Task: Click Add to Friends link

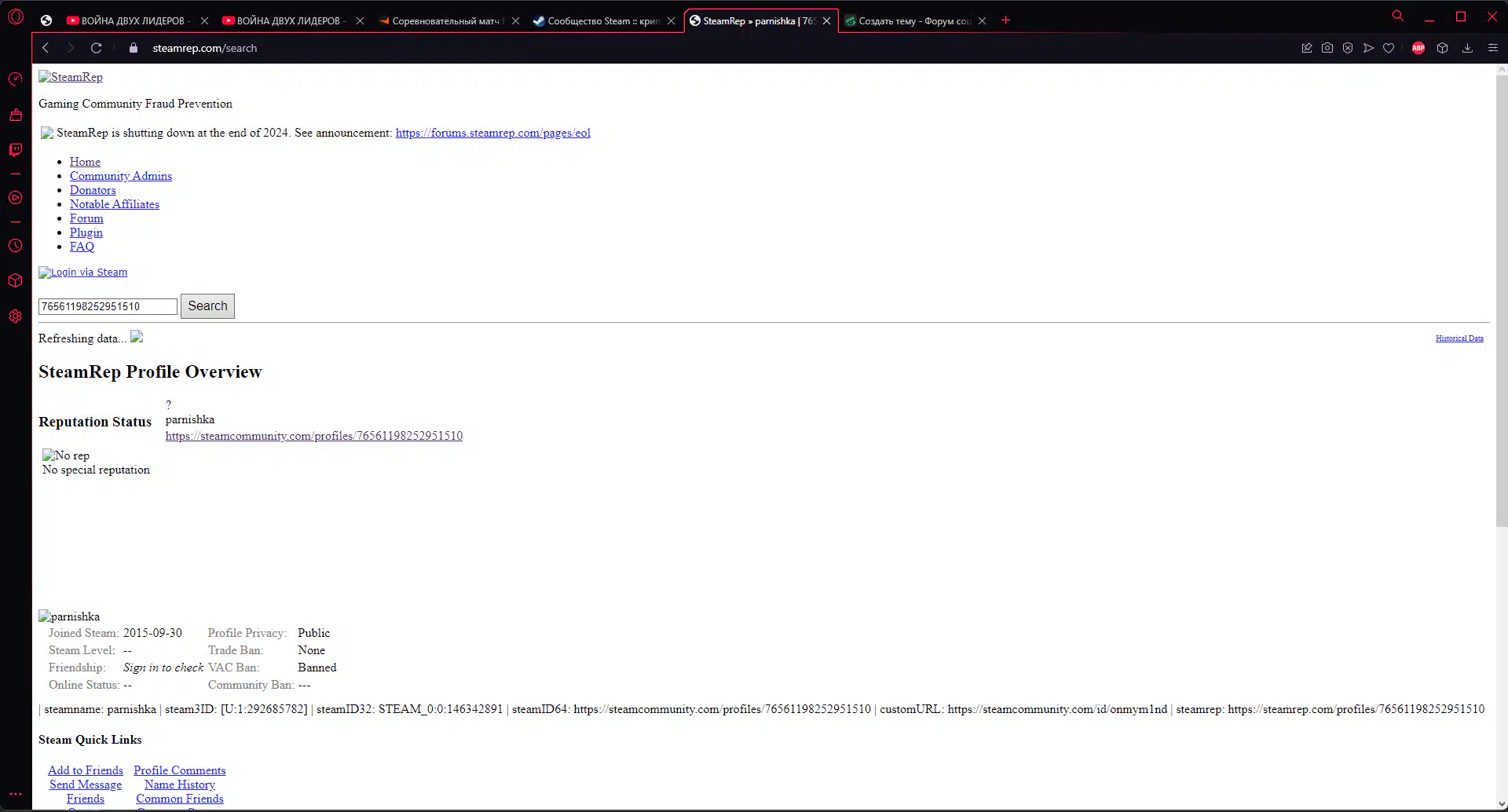Action: (x=86, y=770)
